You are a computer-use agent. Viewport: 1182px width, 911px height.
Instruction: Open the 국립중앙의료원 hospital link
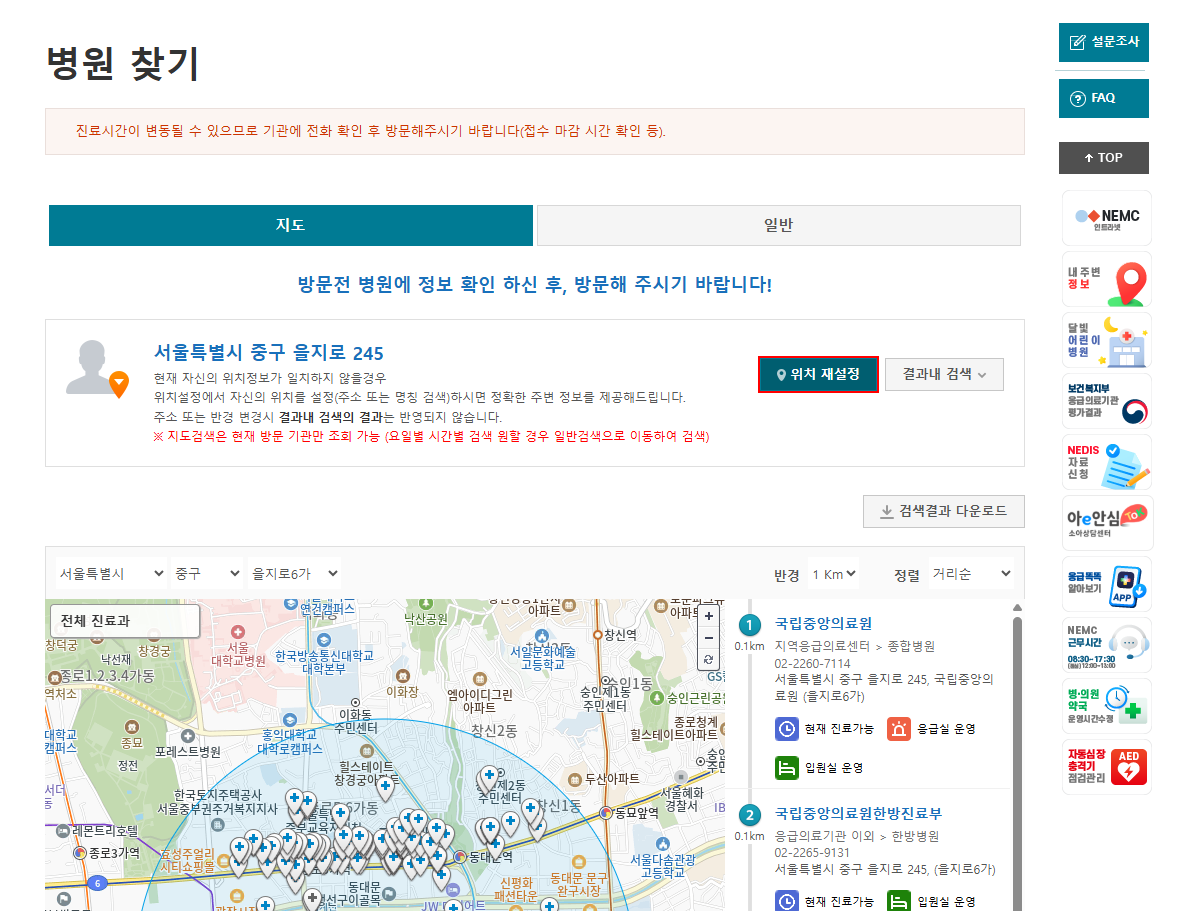(823, 624)
